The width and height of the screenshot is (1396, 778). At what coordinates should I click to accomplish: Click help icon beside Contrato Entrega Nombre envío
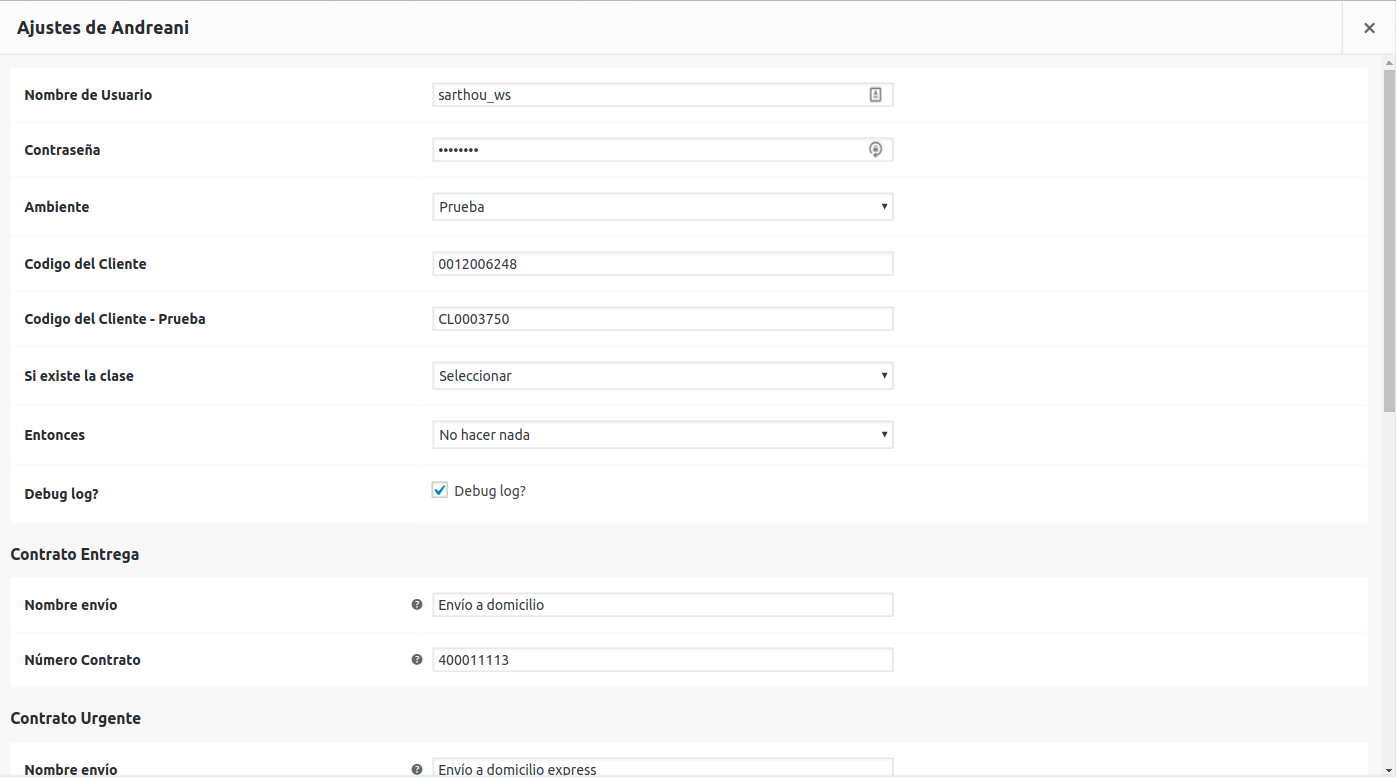click(417, 605)
